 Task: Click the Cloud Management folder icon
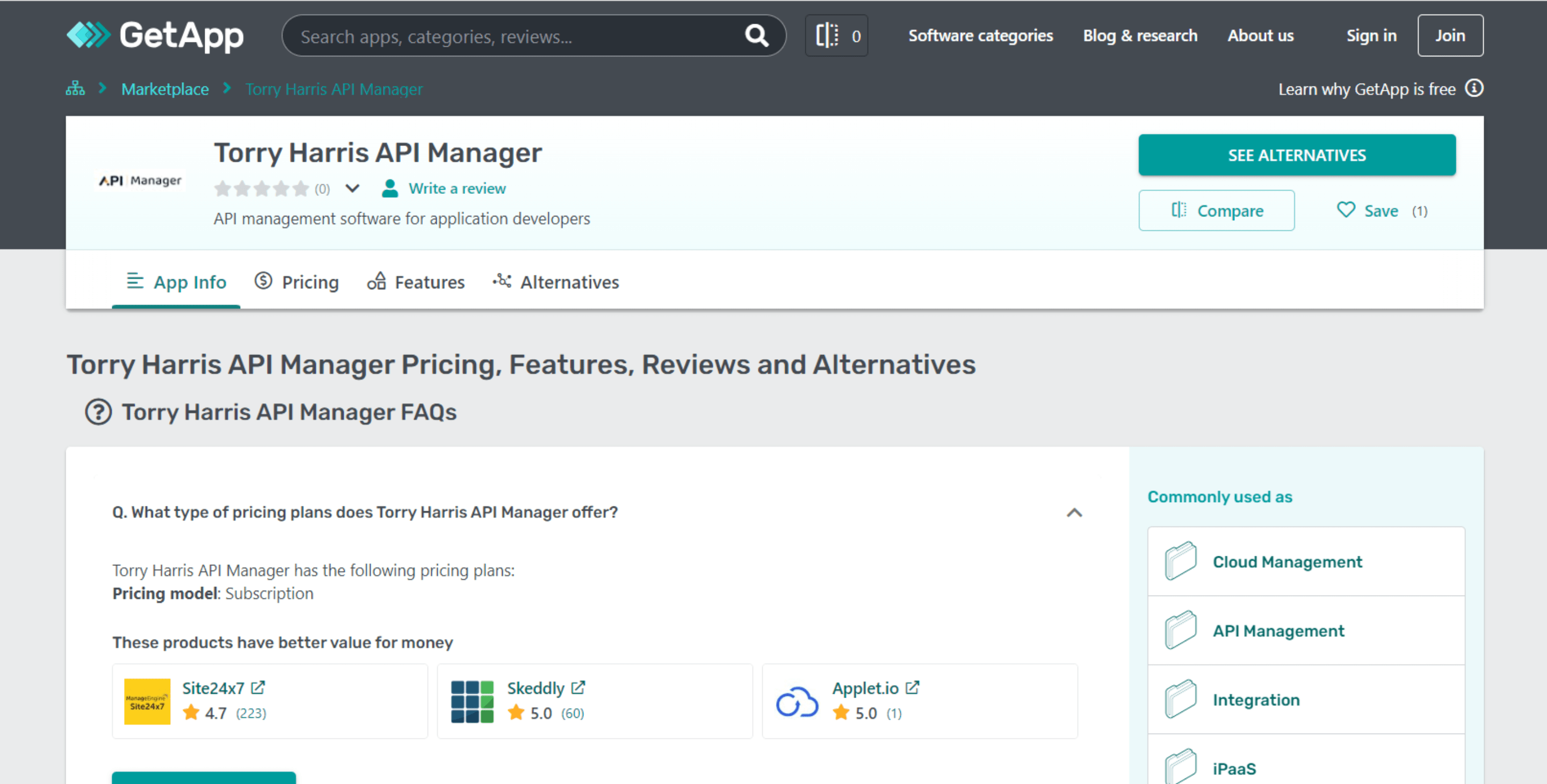click(x=1181, y=561)
